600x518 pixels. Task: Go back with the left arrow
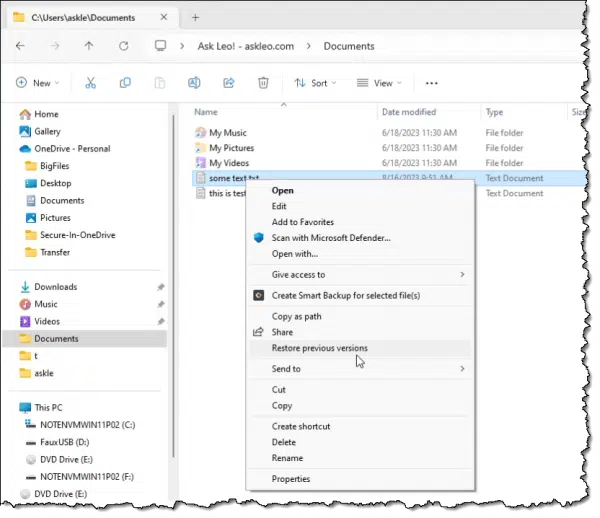(20, 46)
